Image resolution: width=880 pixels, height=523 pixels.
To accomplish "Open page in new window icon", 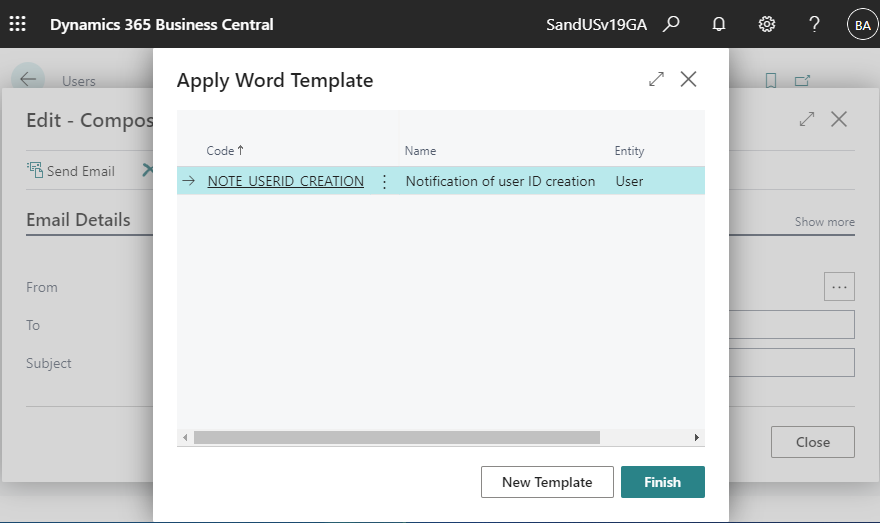I will tap(803, 81).
